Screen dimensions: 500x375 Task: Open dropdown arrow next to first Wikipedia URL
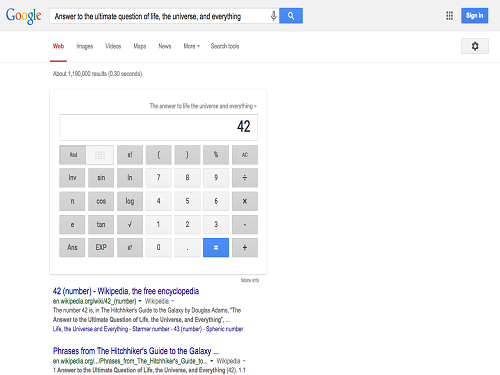[140, 301]
